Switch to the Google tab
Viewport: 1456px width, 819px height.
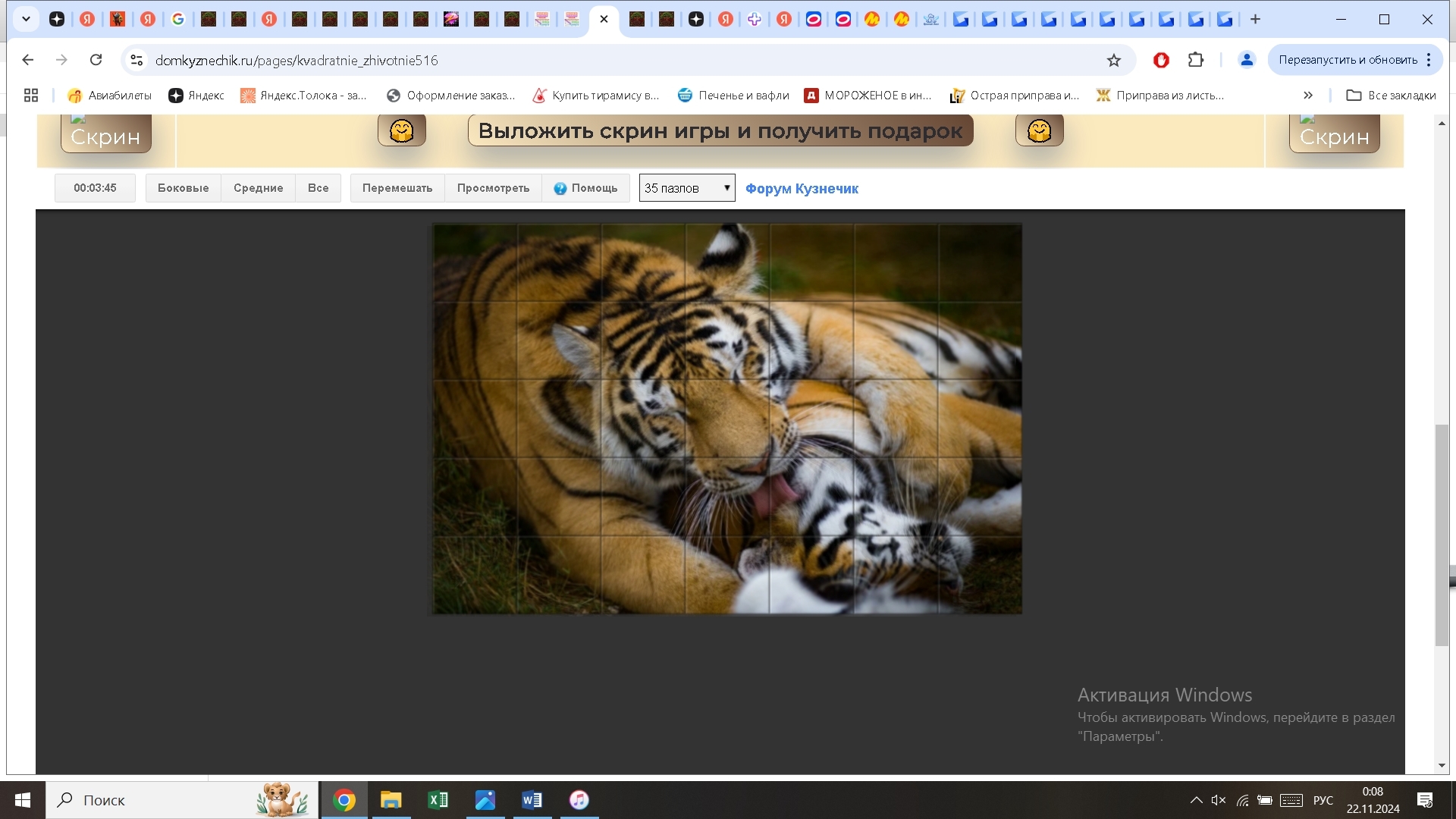tap(178, 19)
